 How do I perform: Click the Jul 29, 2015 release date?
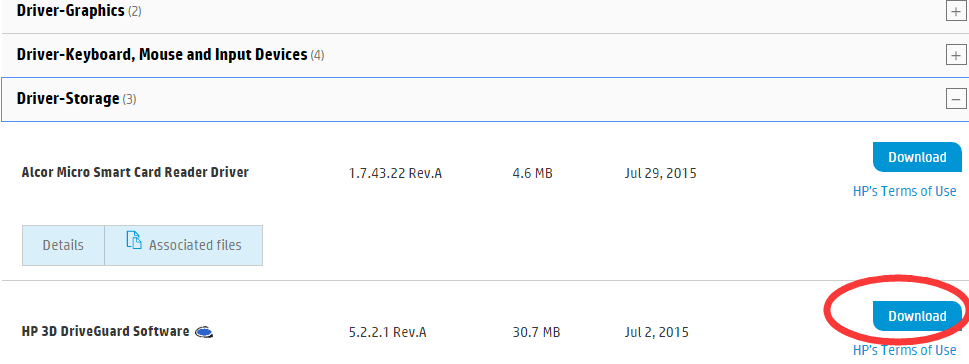(660, 174)
